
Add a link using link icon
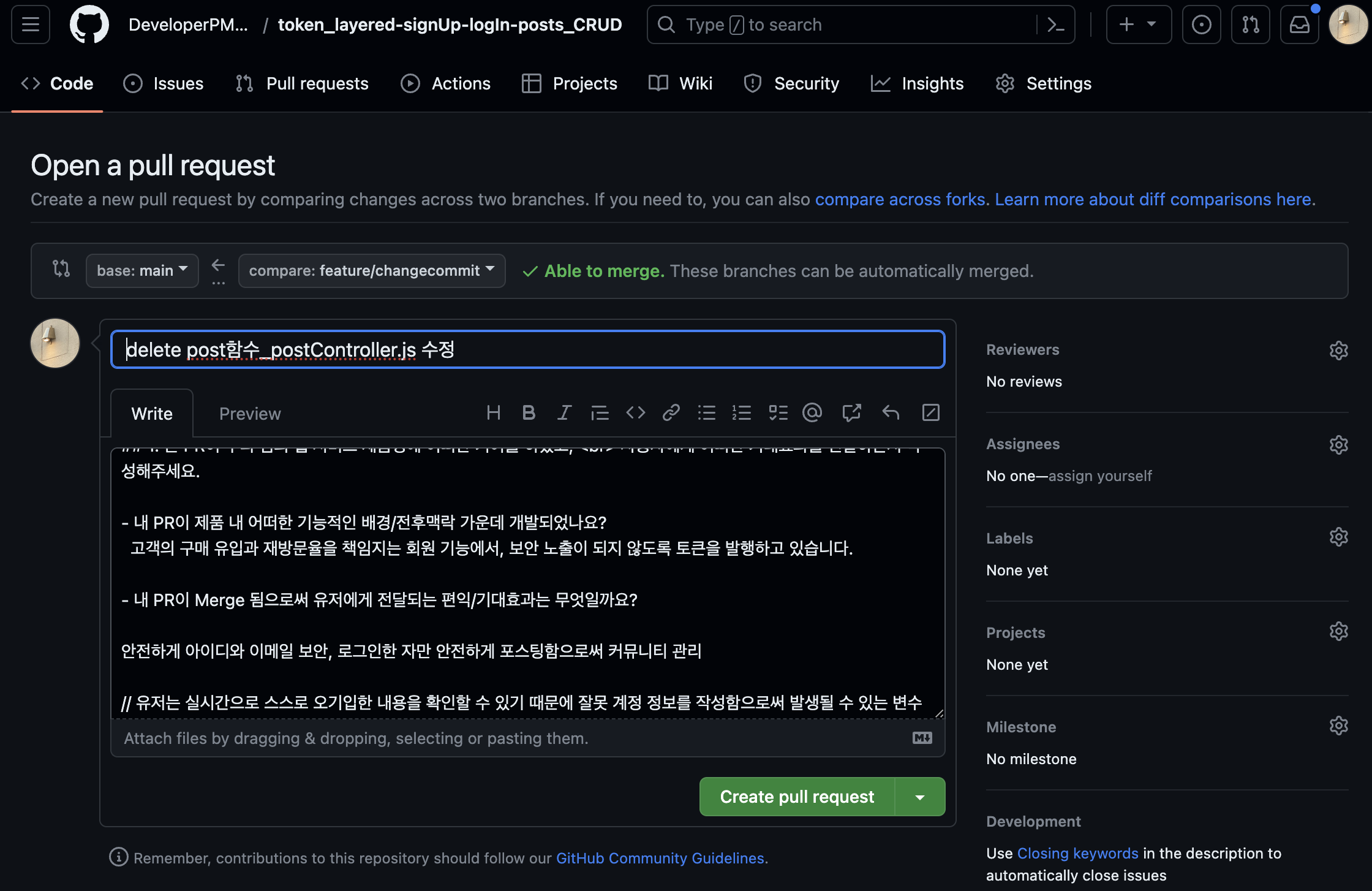(671, 413)
